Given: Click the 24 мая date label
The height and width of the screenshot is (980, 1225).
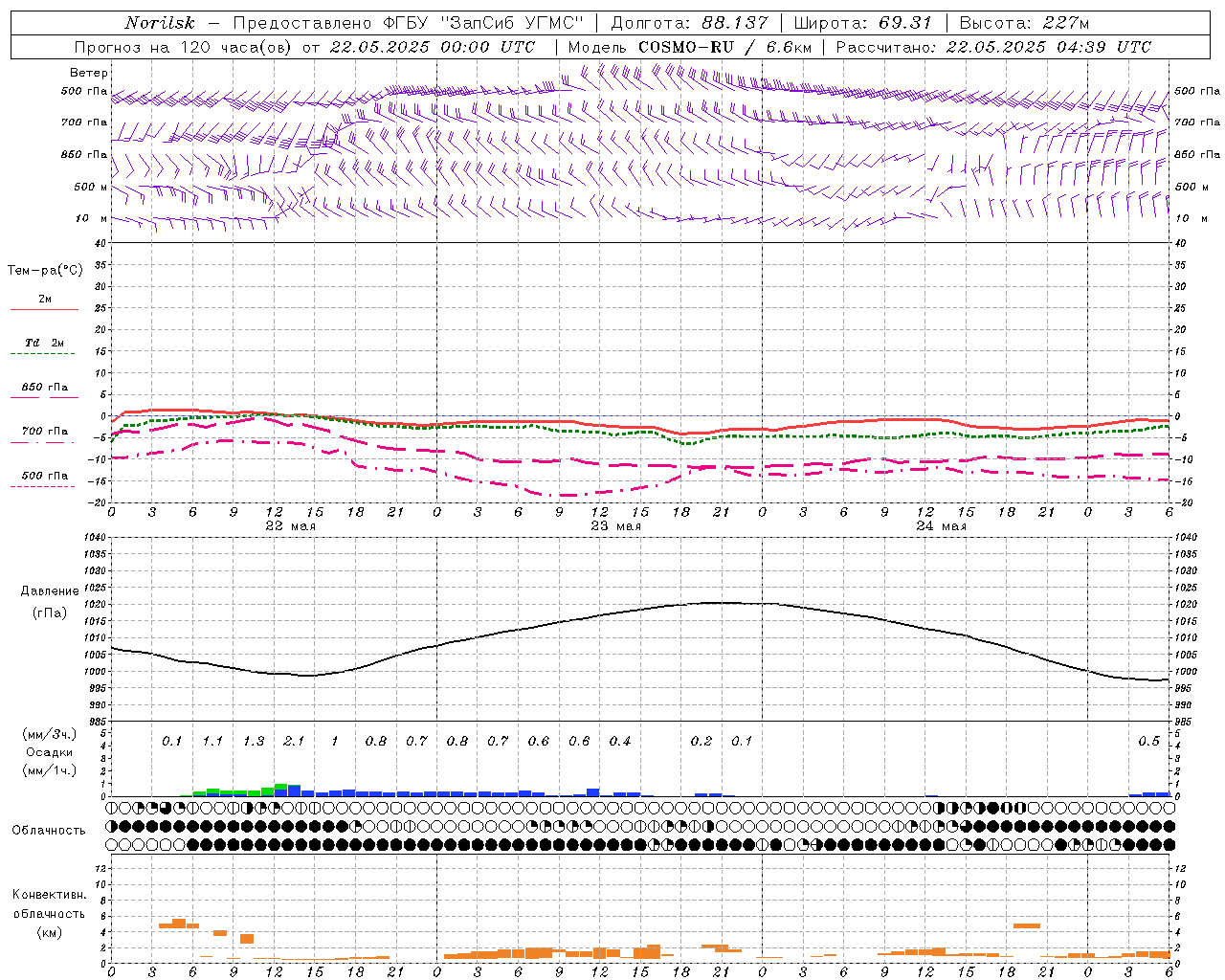Looking at the screenshot, I should [941, 526].
